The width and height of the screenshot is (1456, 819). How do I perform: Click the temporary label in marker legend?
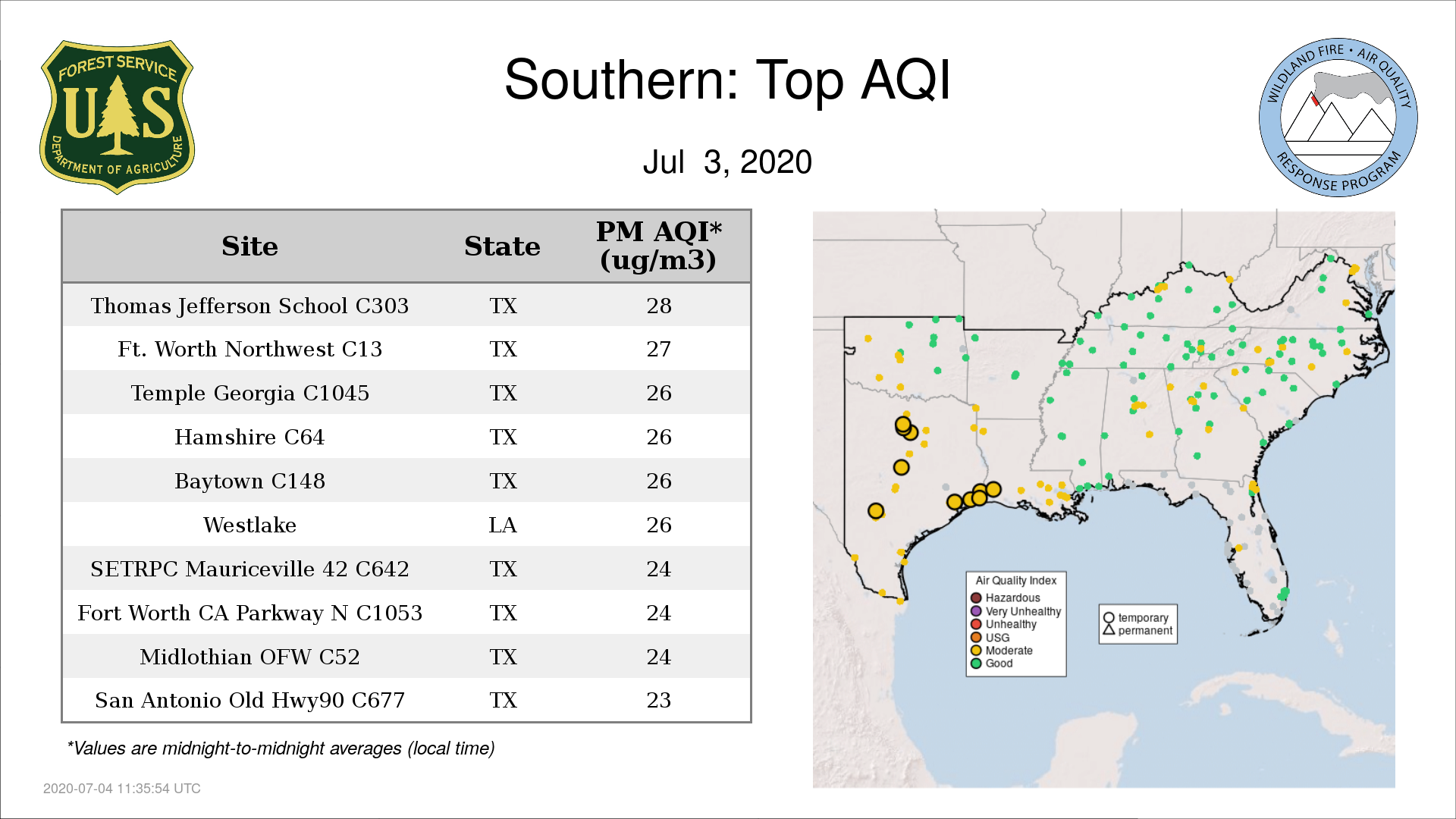click(x=1143, y=618)
